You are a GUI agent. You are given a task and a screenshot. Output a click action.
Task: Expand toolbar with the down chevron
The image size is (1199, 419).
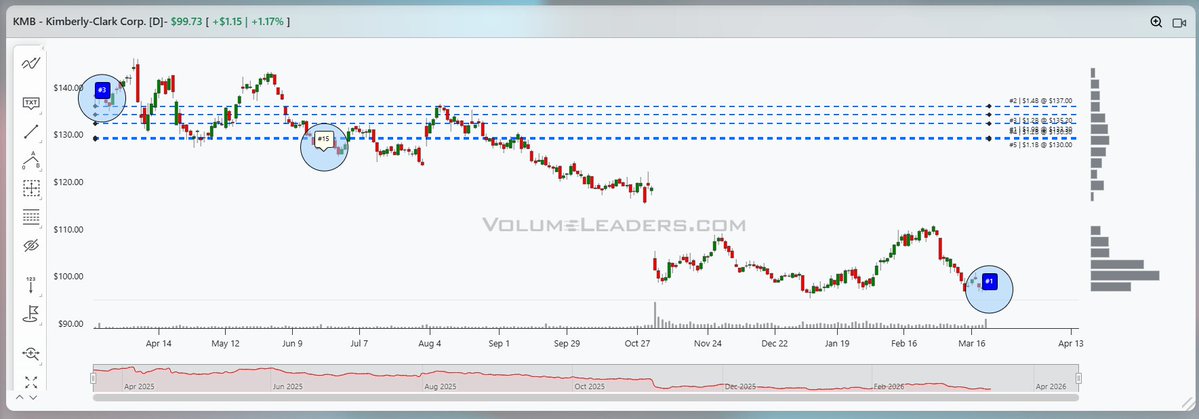point(33,397)
